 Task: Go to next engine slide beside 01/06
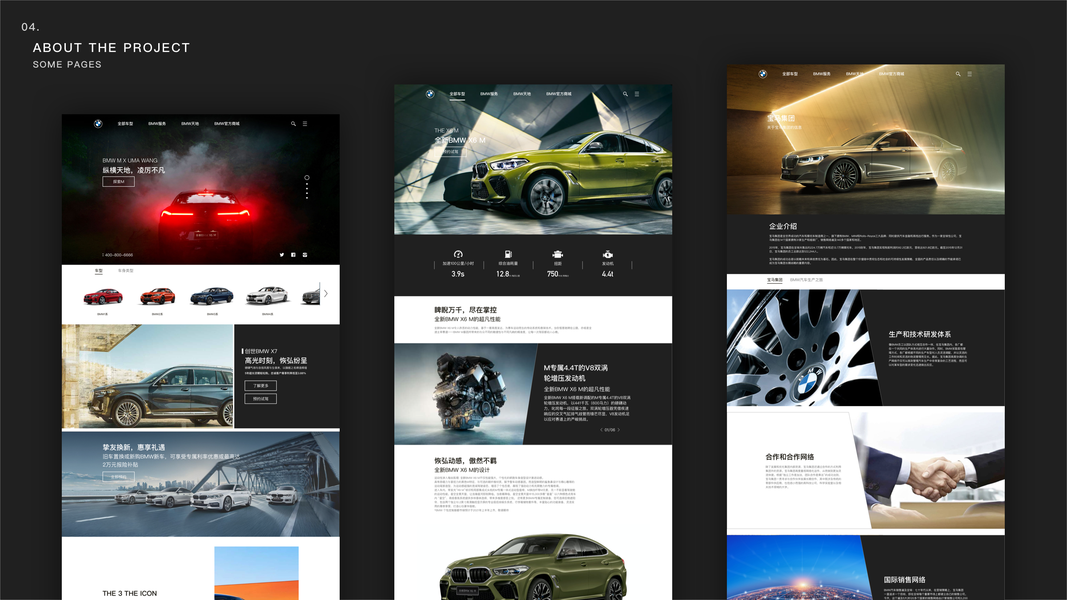[x=619, y=430]
